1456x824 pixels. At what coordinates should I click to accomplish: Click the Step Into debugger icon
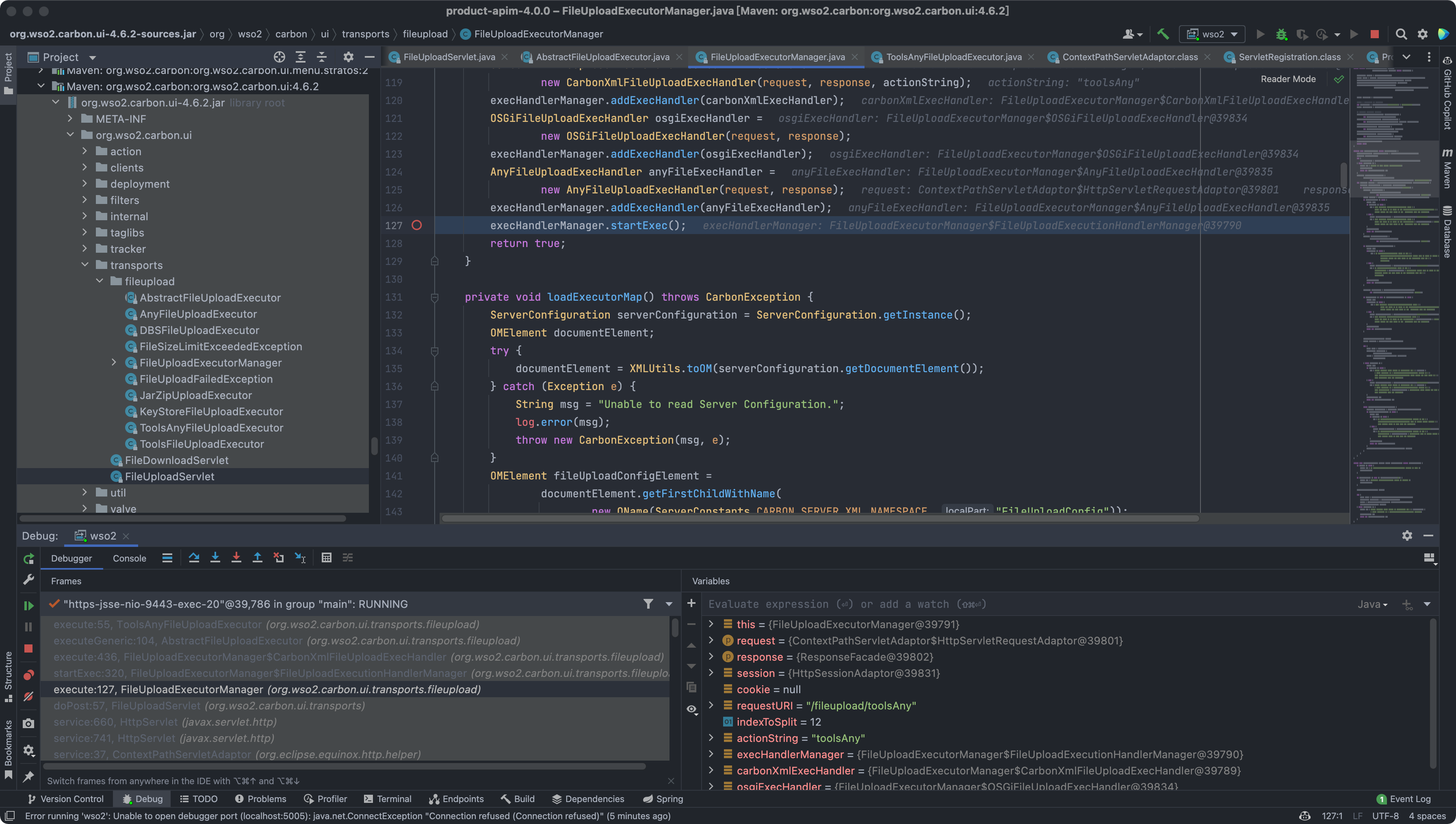215,558
